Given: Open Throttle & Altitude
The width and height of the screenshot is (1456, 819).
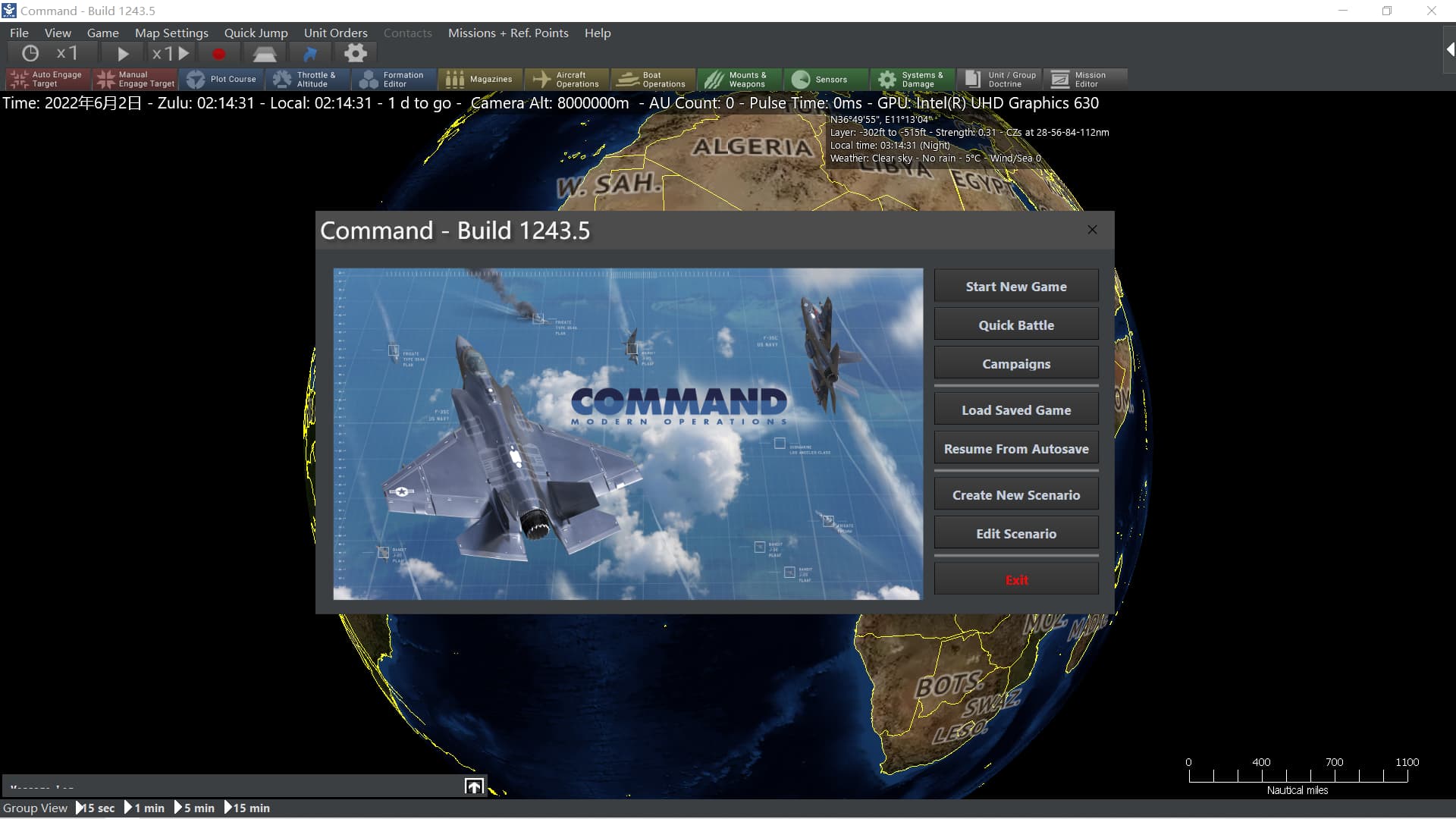Looking at the screenshot, I should point(308,79).
